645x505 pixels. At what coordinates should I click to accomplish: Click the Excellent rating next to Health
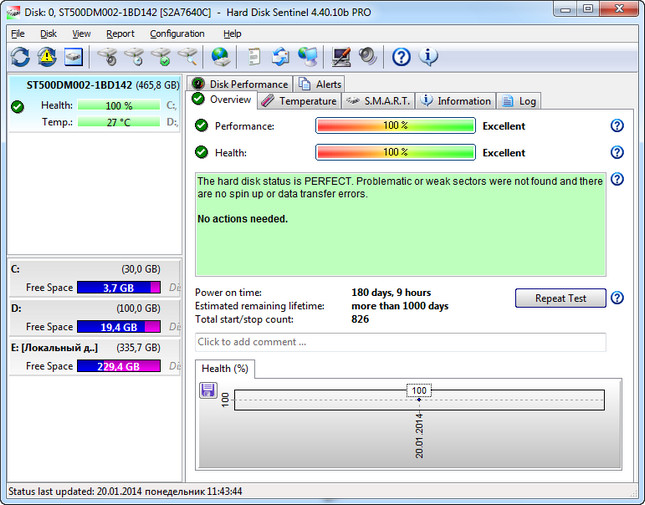pyautogui.click(x=504, y=153)
